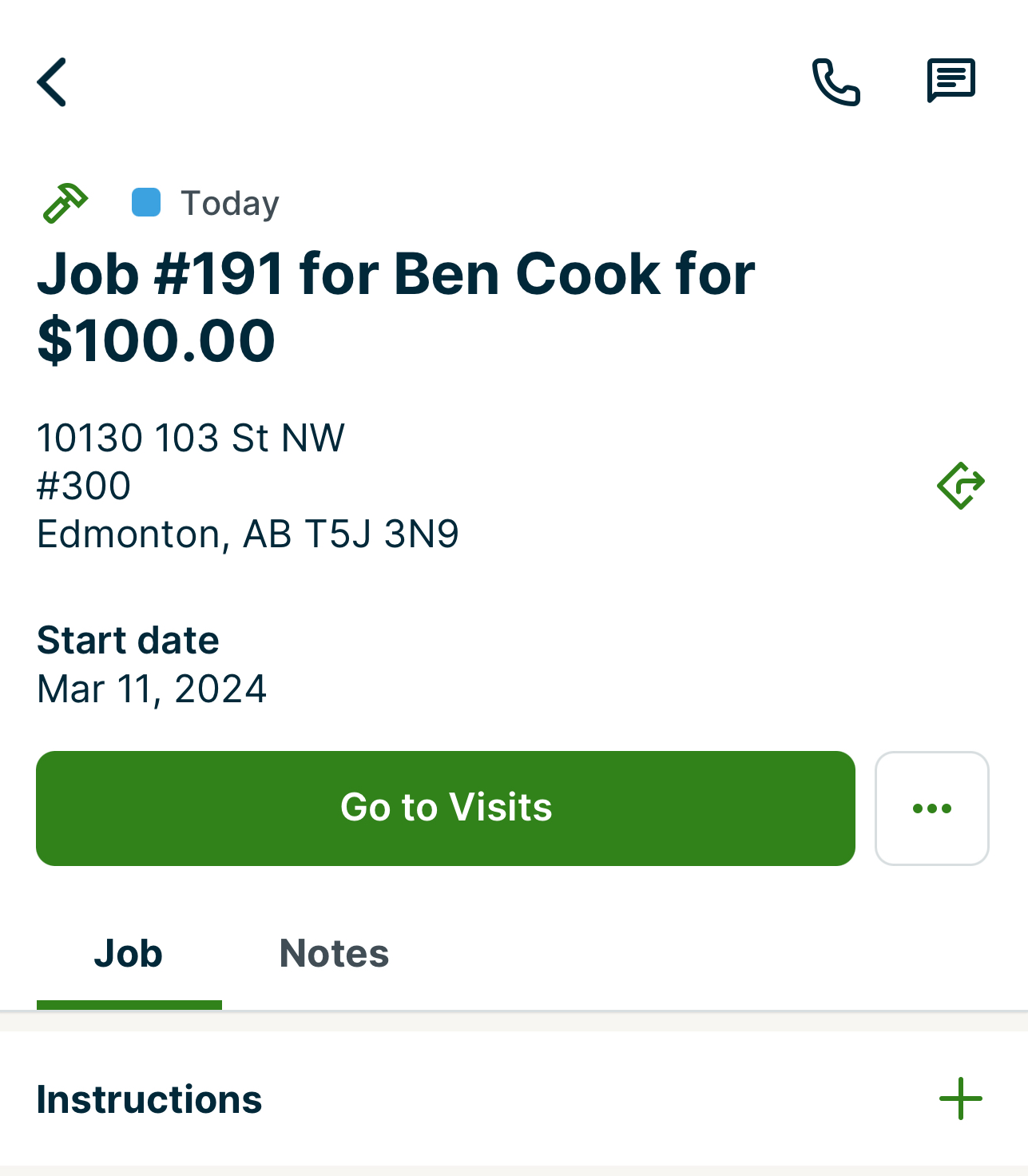Tap the back arrow
The image size is (1028, 1176).
(x=53, y=82)
